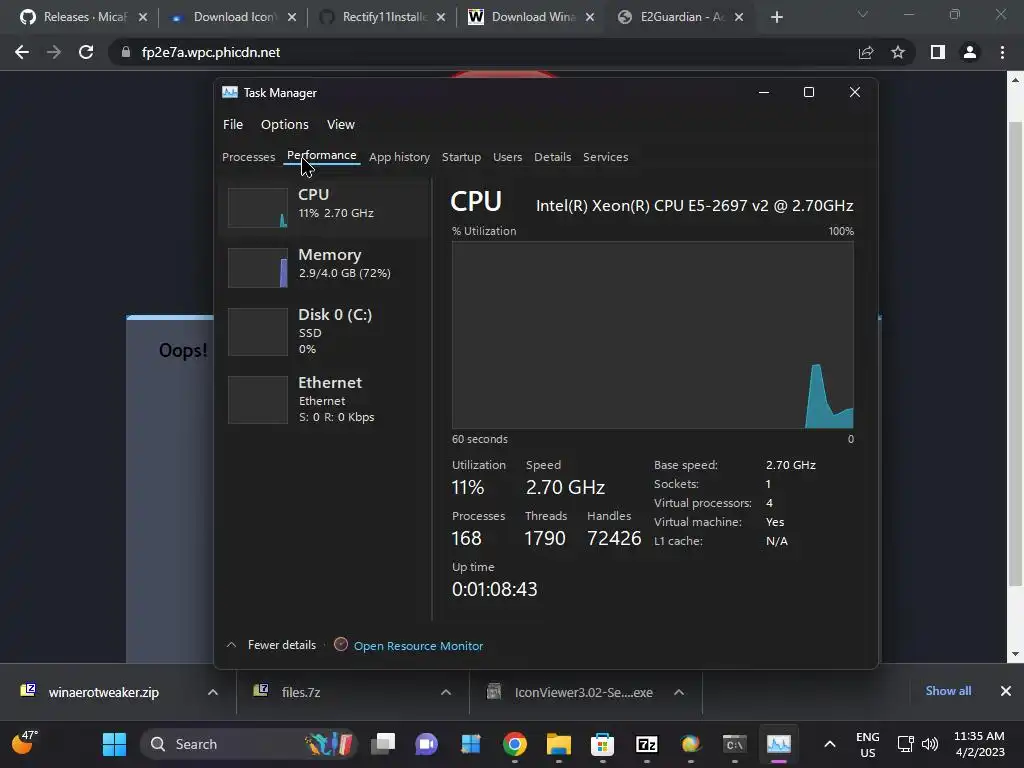1024x768 pixels.
Task: Bookmark this page with the star icon
Action: [x=898, y=52]
